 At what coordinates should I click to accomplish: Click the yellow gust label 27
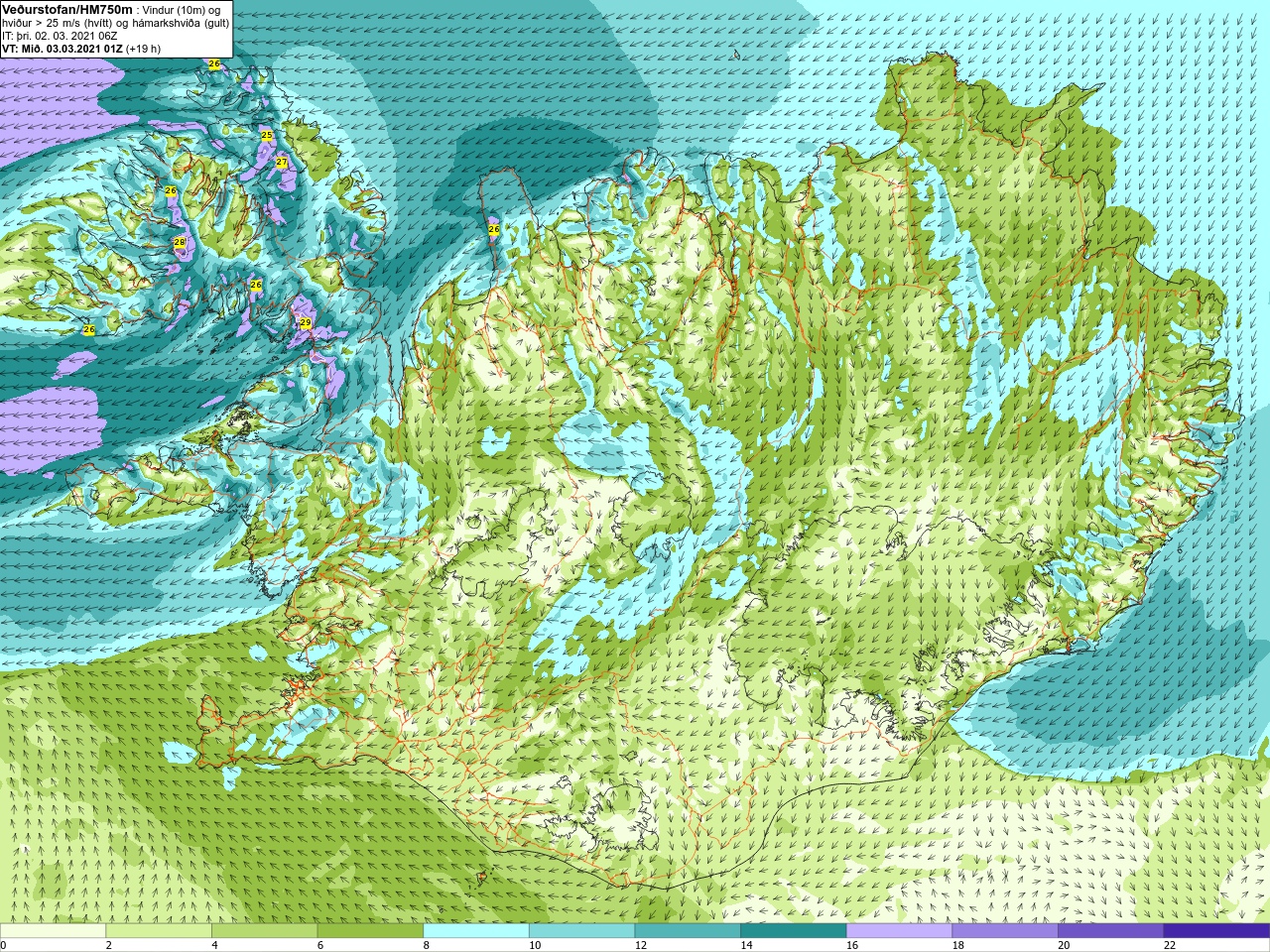click(282, 163)
